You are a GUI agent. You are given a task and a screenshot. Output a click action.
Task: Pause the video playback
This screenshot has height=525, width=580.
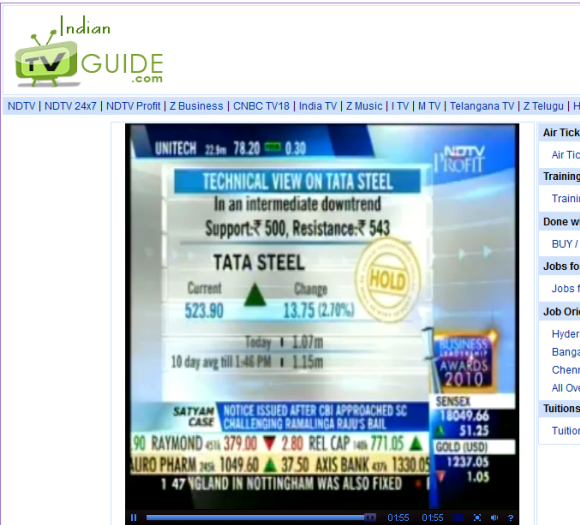[134, 518]
